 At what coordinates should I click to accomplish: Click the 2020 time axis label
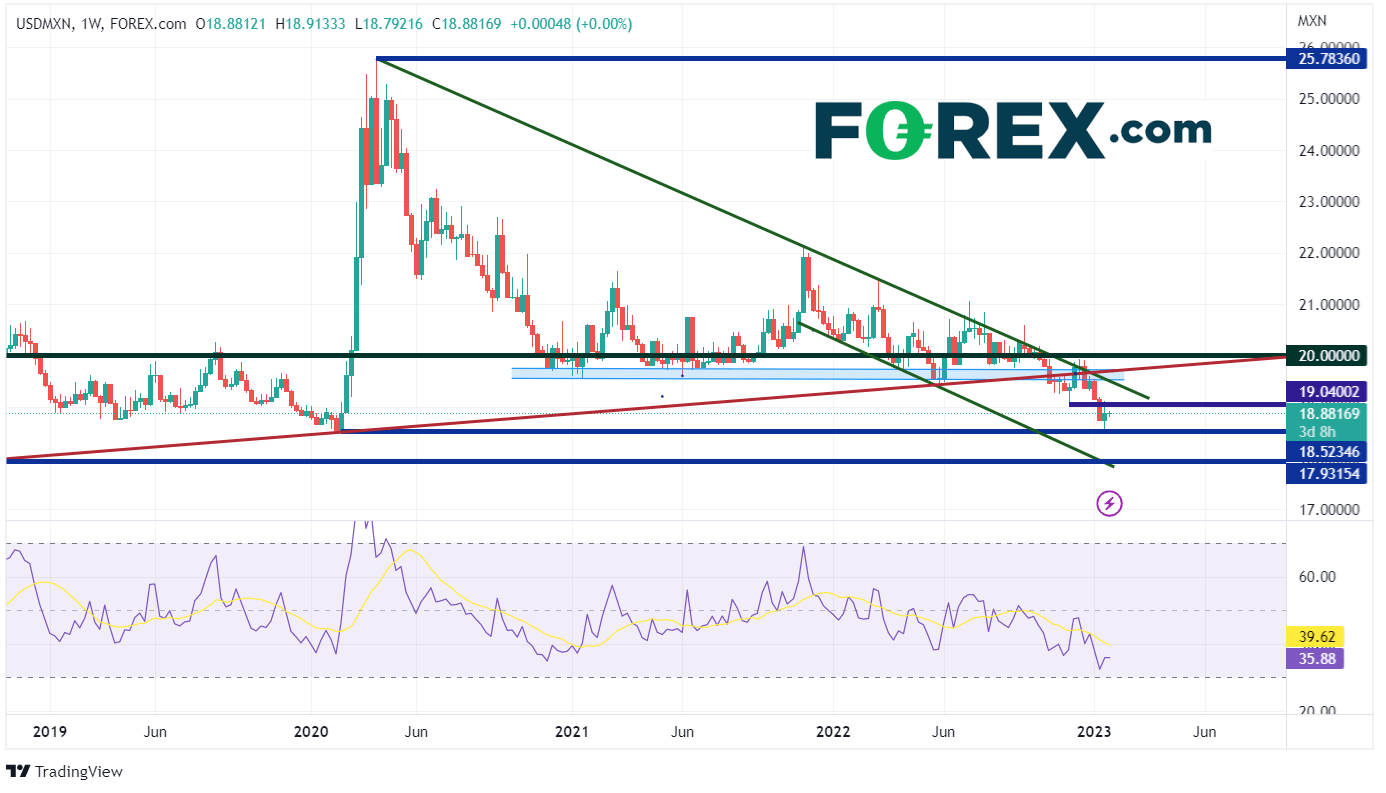pyautogui.click(x=311, y=732)
